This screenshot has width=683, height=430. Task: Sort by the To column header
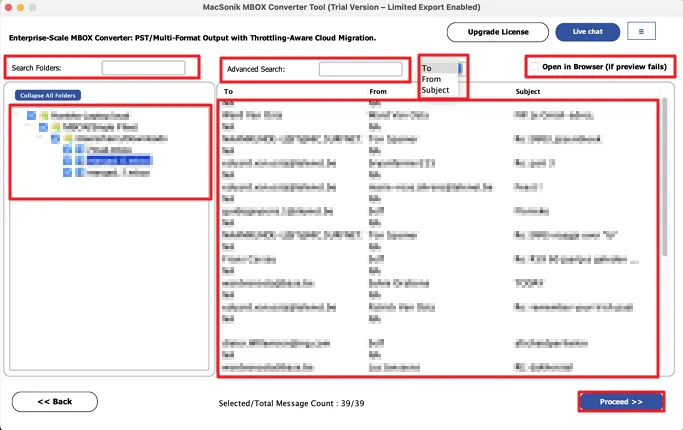(228, 91)
